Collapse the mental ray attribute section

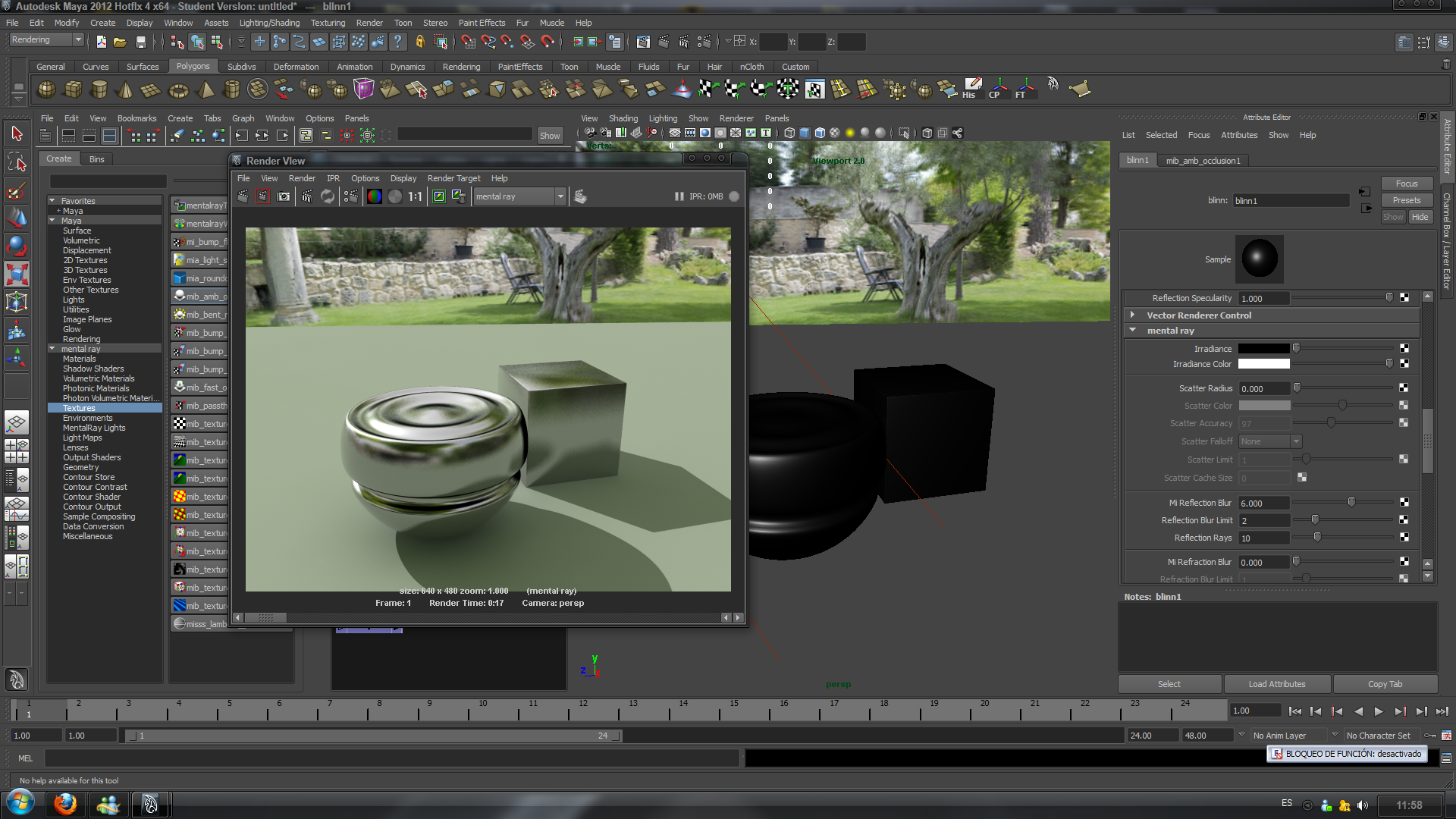(1133, 330)
